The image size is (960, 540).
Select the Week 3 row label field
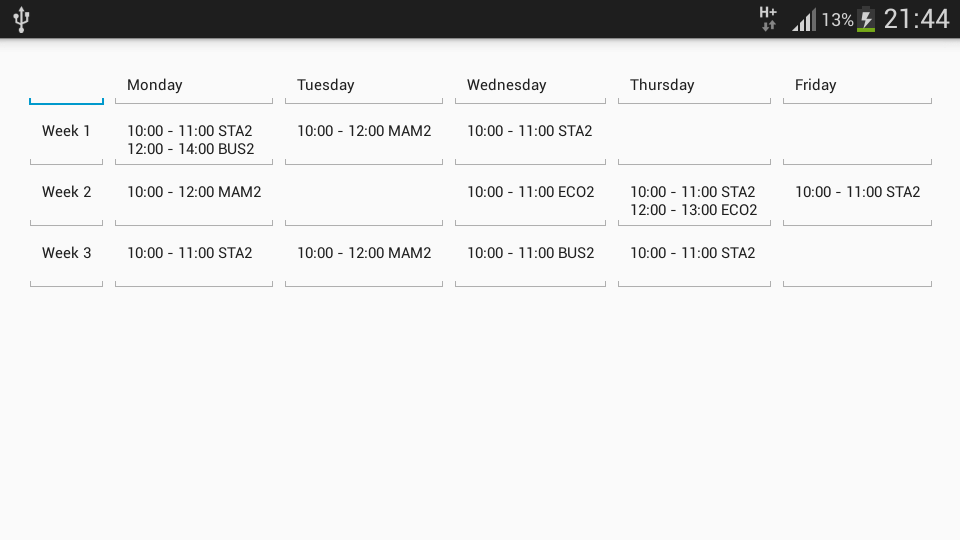click(66, 262)
